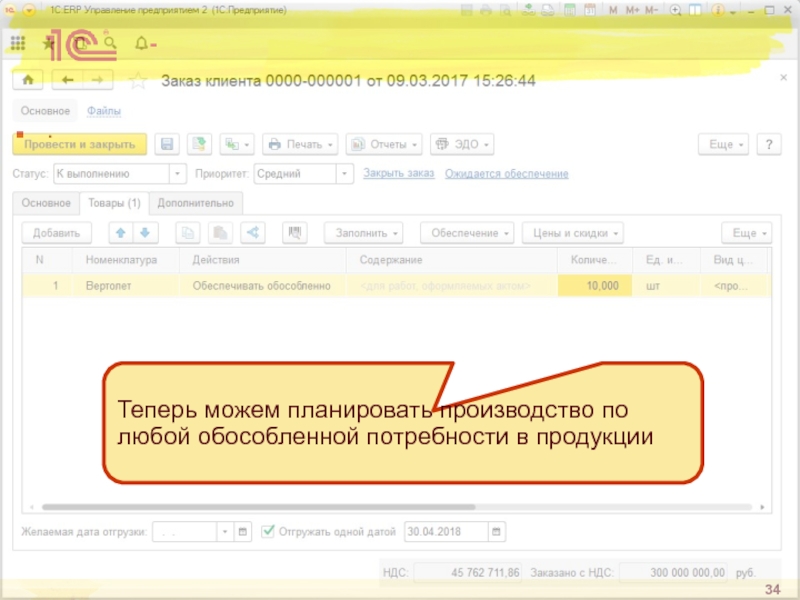The width and height of the screenshot is (800, 600).
Task: Open the Заполнить dropdown menu
Action: pos(363,233)
